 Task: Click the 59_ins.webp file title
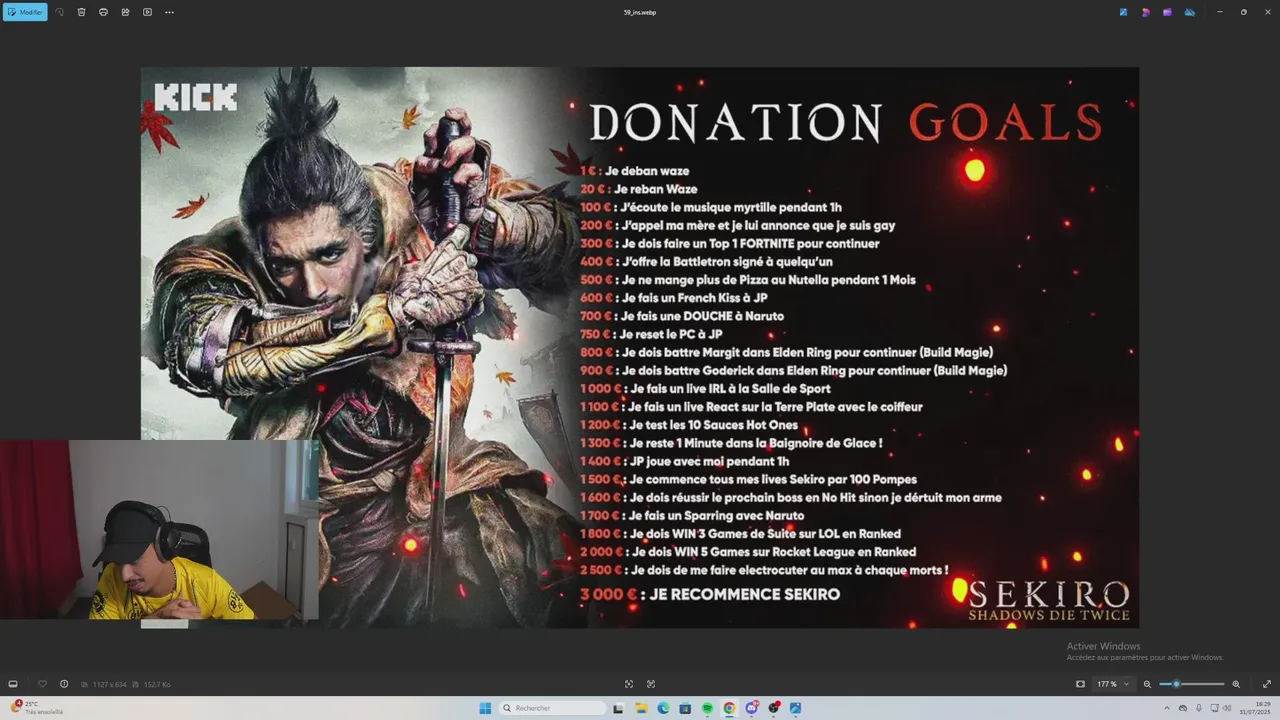pos(640,12)
